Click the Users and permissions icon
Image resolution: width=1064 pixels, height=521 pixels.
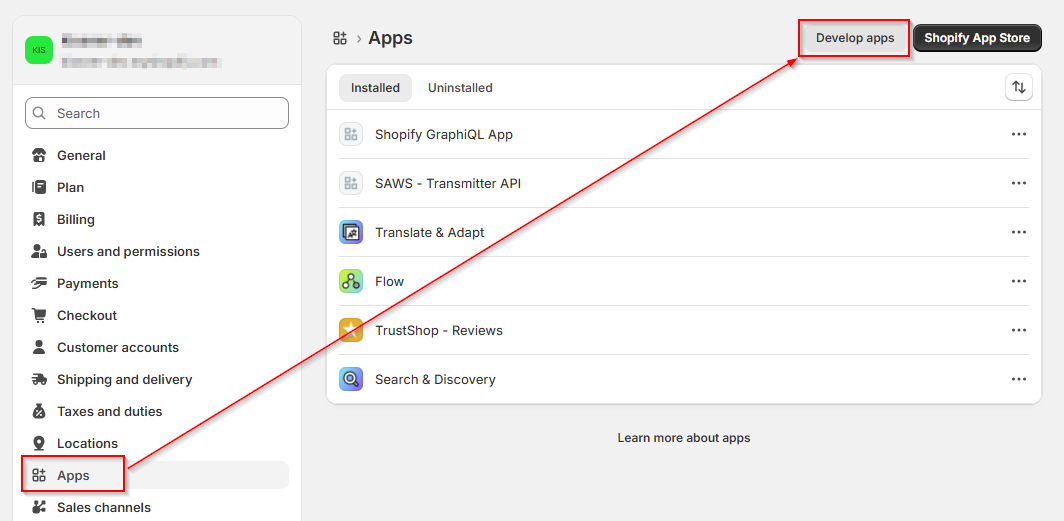click(39, 252)
